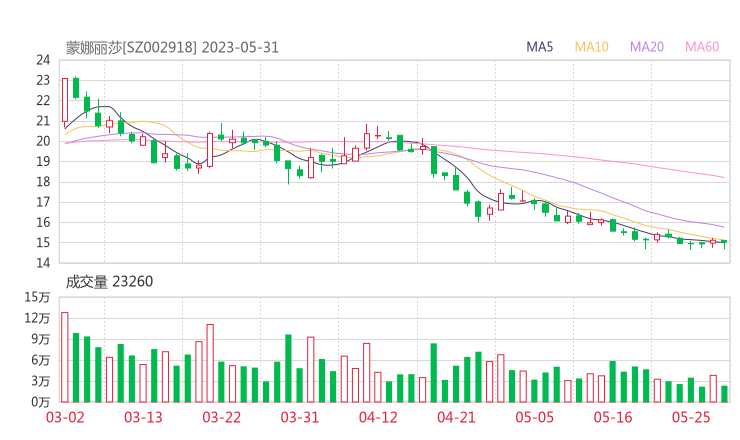This screenshot has height=440, width=740.
Task: Click the MA10 legend label
Action: click(x=591, y=47)
